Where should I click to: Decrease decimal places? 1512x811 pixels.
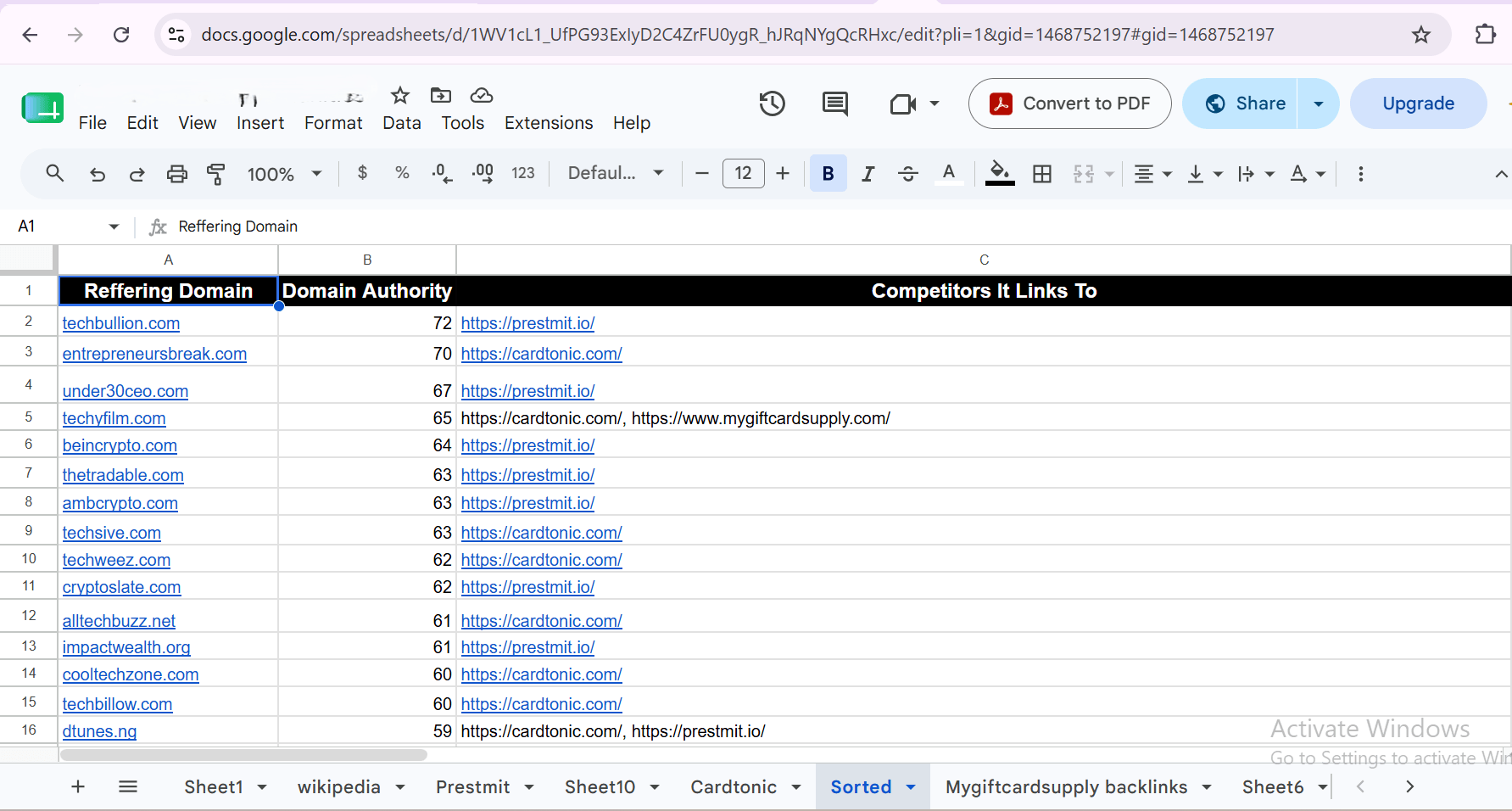coord(442,173)
